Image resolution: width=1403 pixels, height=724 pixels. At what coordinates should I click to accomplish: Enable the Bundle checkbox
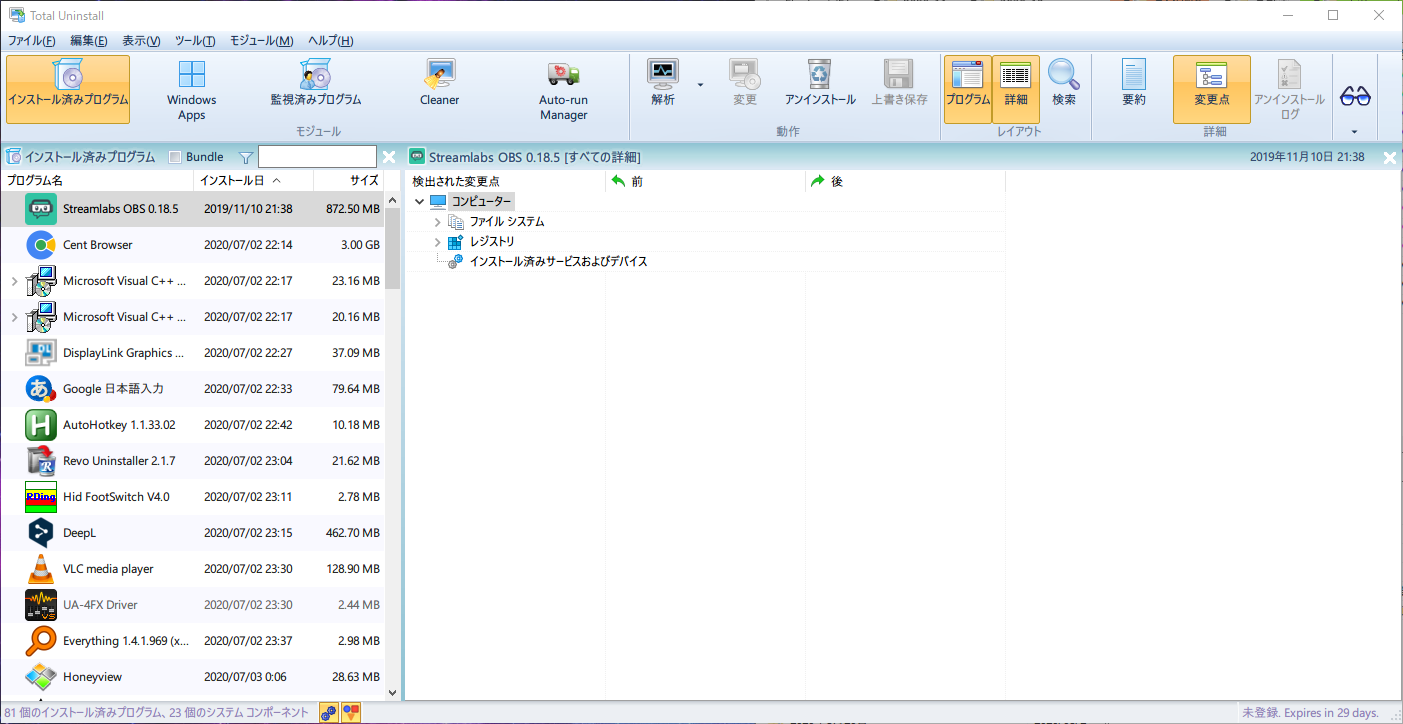tap(176, 157)
